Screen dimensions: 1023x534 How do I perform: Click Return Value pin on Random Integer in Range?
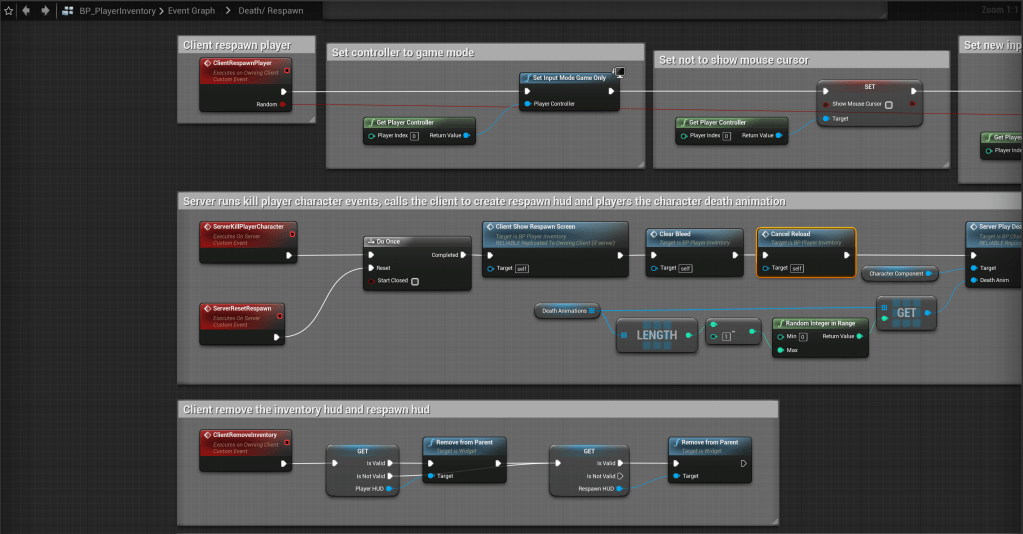coord(860,336)
